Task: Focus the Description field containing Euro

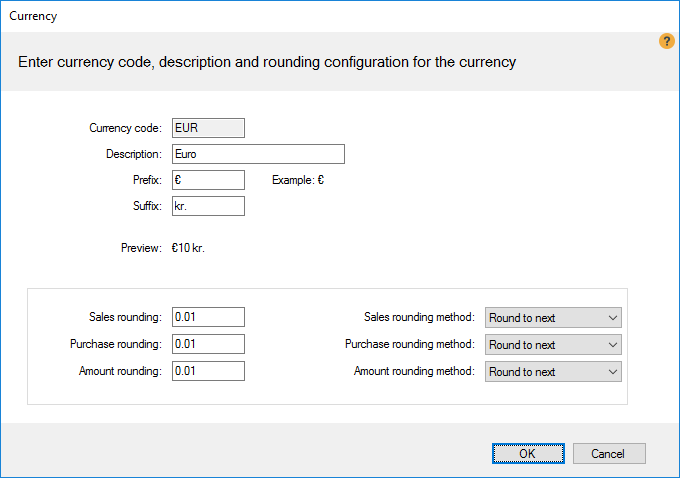Action: [258, 154]
